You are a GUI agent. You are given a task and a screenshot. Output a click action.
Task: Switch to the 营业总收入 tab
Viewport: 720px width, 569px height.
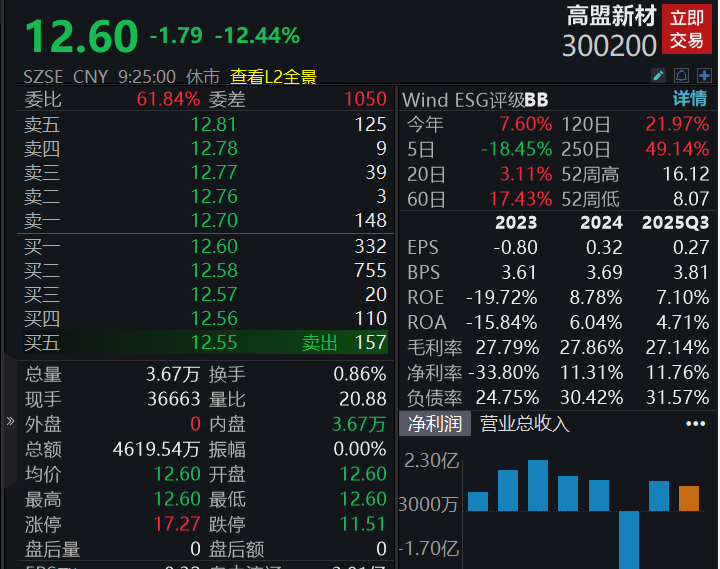[525, 423]
